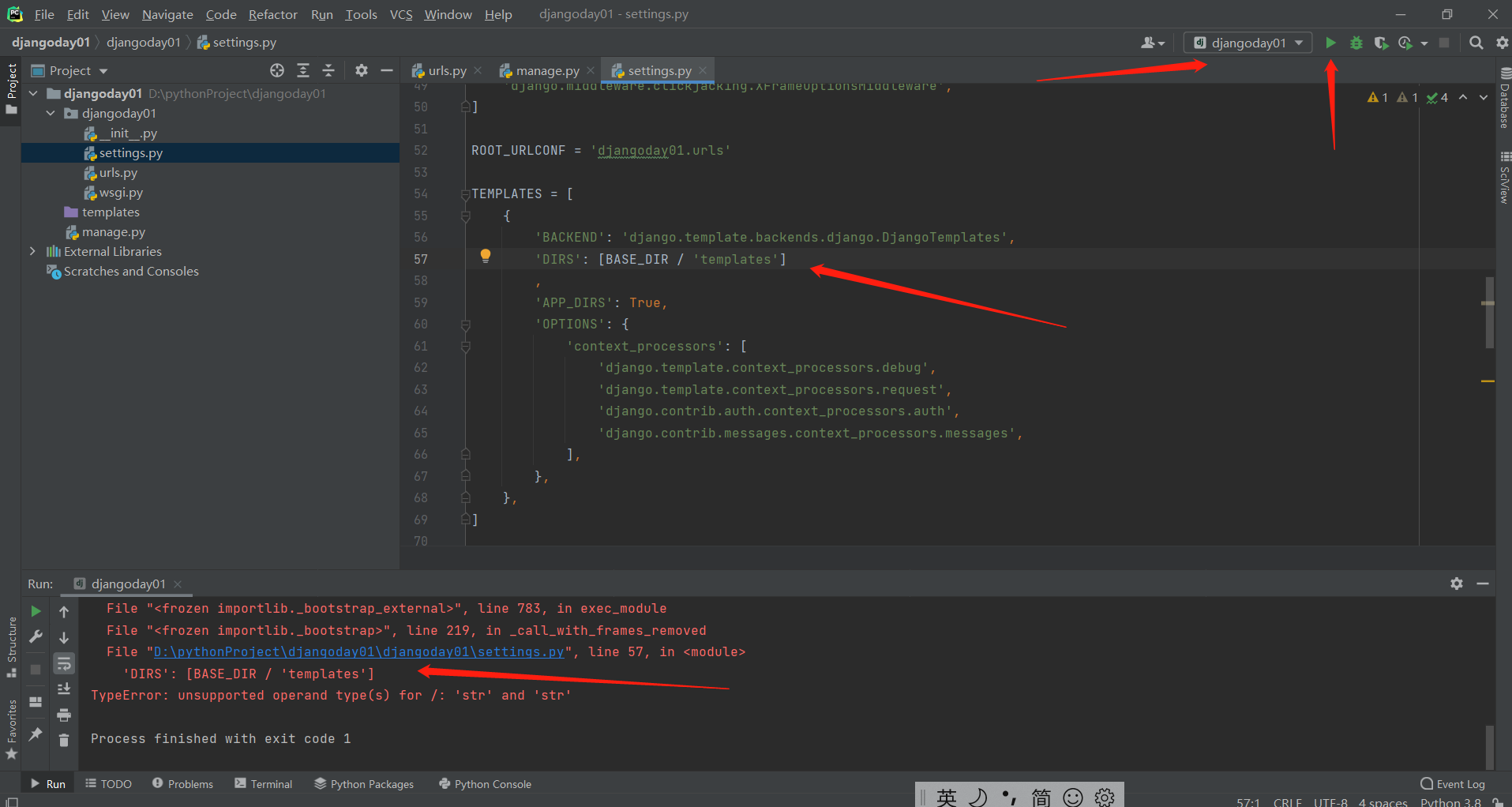Open the Python Console tool window

click(x=485, y=784)
